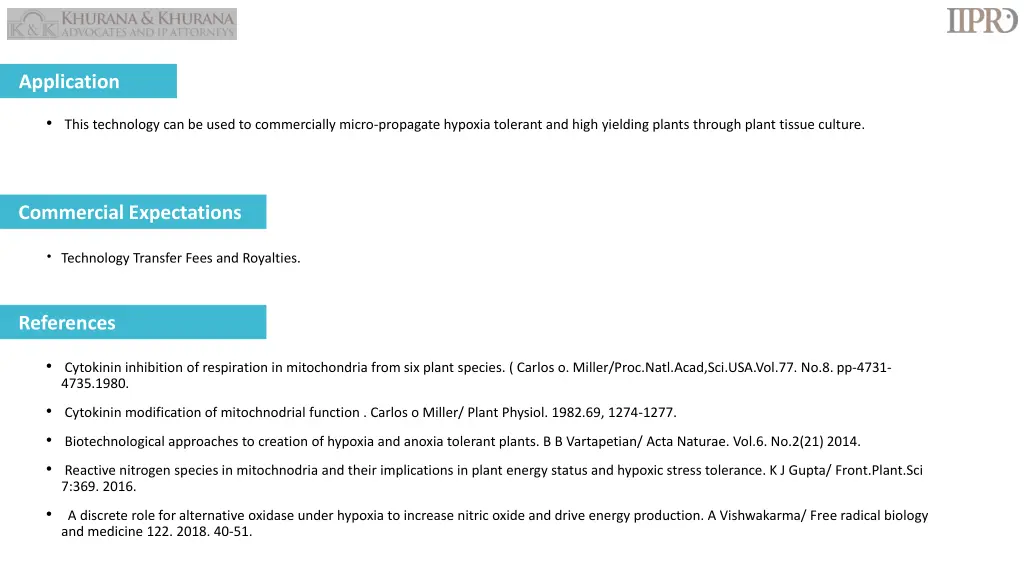Click bullet beside discrete role alternative oxidase
Screen dimensions: 1024x576
(49, 514)
